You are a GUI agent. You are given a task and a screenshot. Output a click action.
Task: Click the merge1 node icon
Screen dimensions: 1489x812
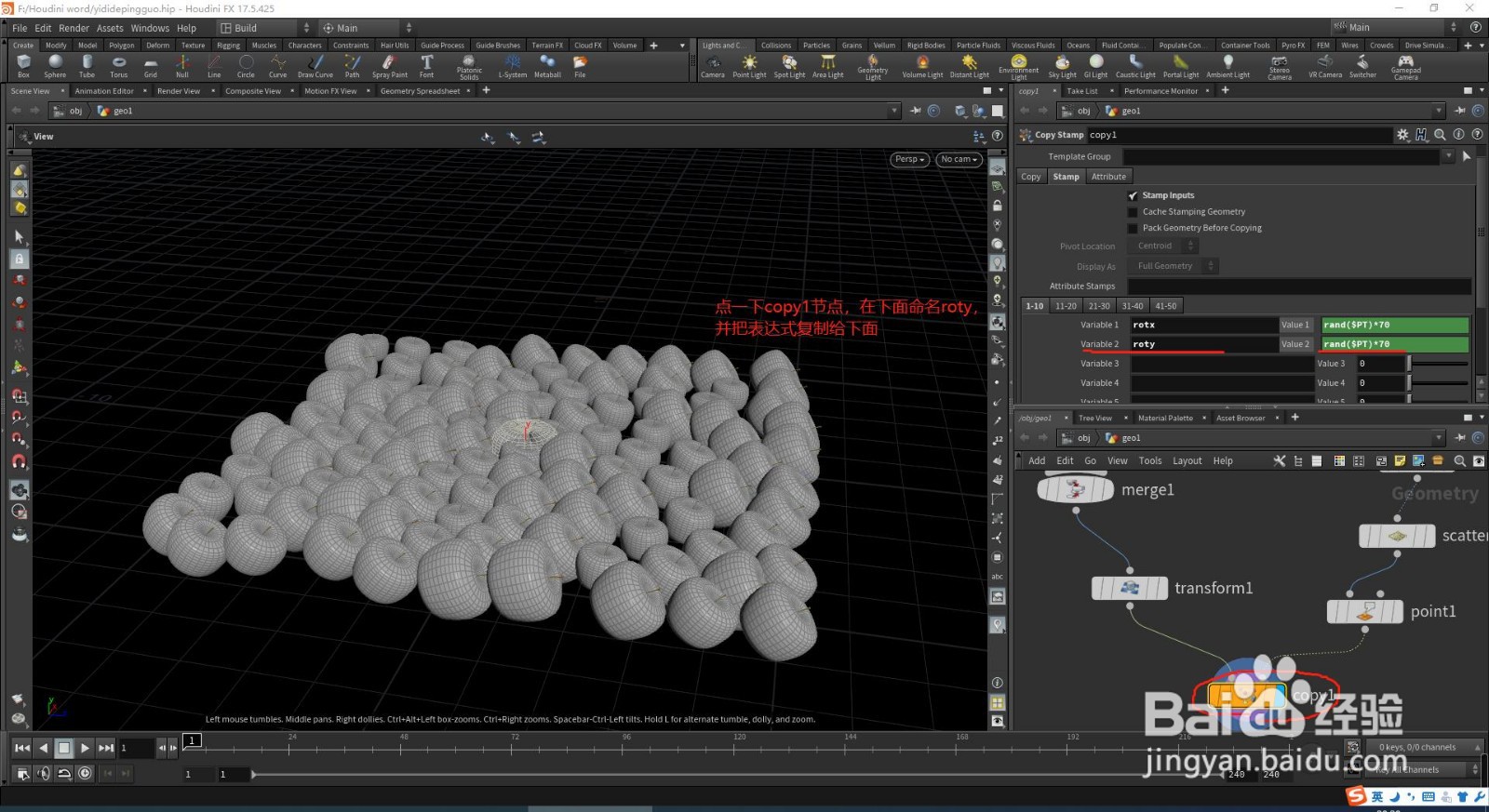point(1076,489)
